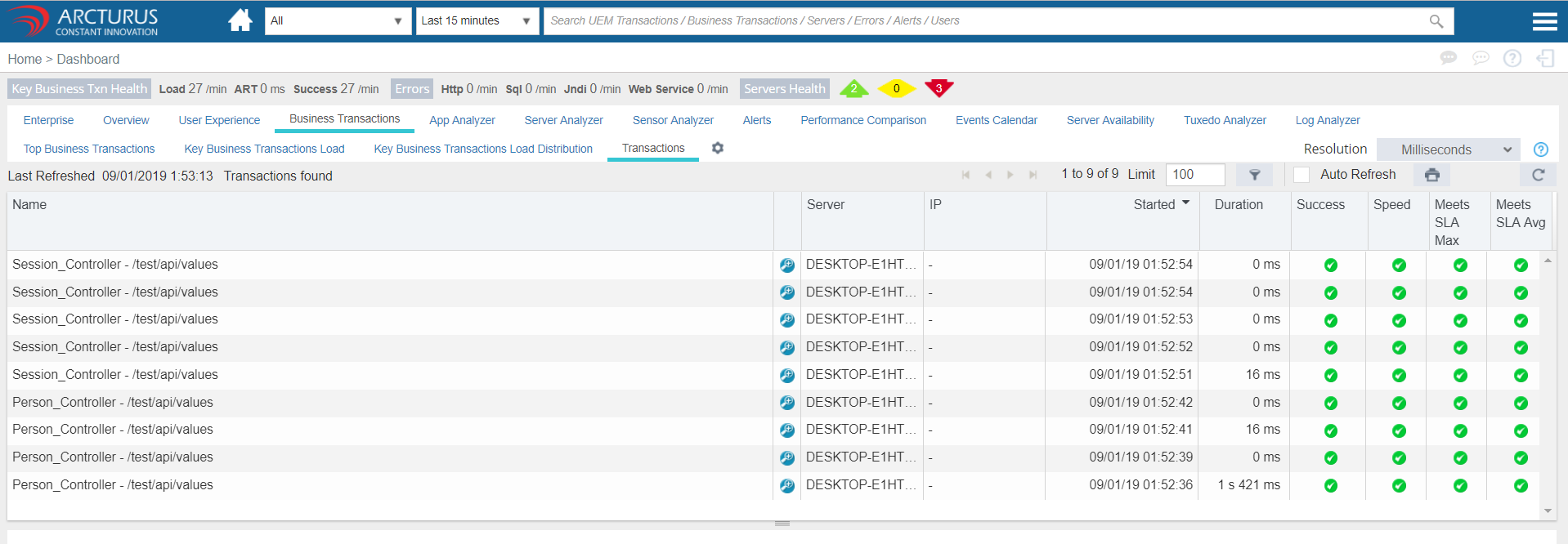The width and height of the screenshot is (1568, 544).
Task: Click the Home breadcrumb link
Action: click(25, 59)
